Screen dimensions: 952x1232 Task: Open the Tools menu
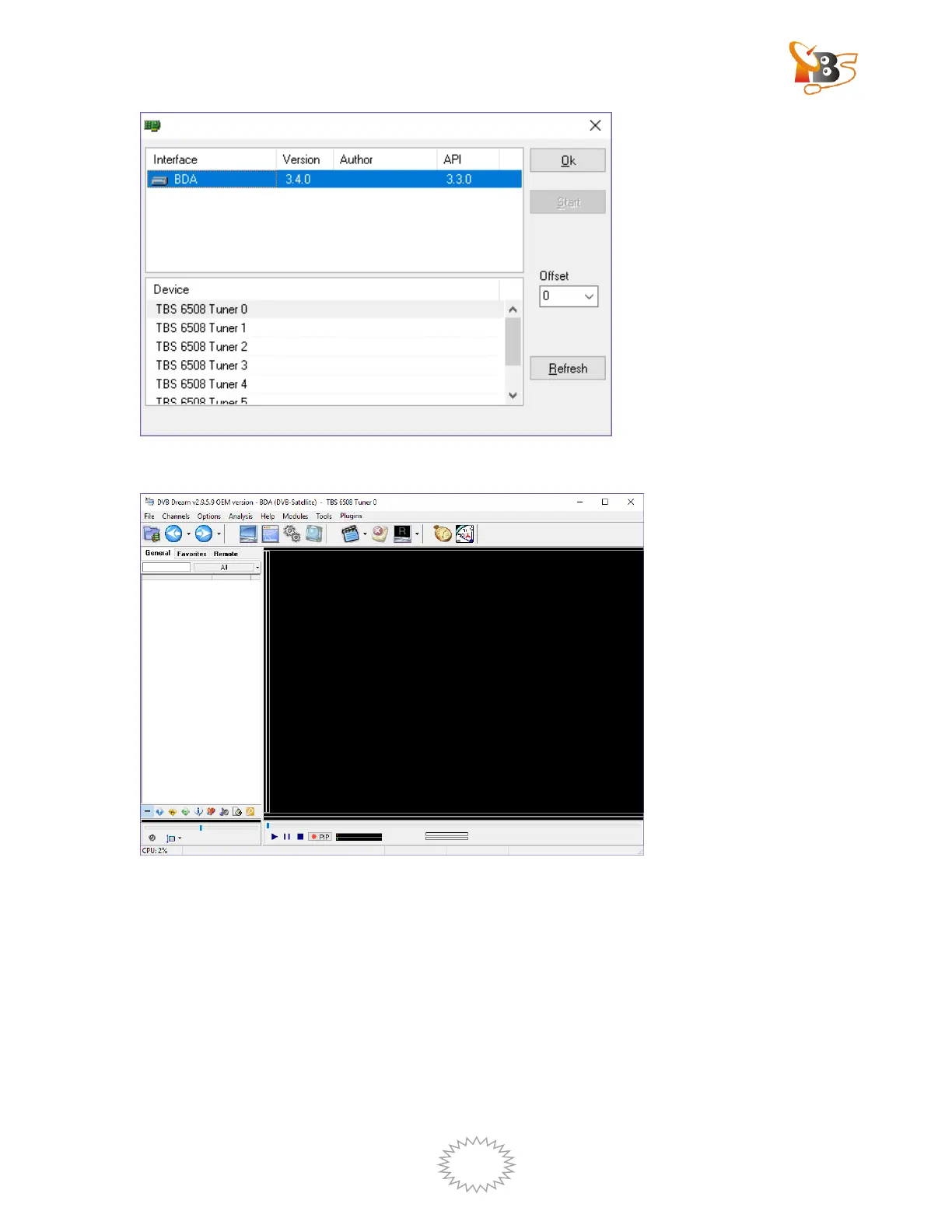[324, 516]
